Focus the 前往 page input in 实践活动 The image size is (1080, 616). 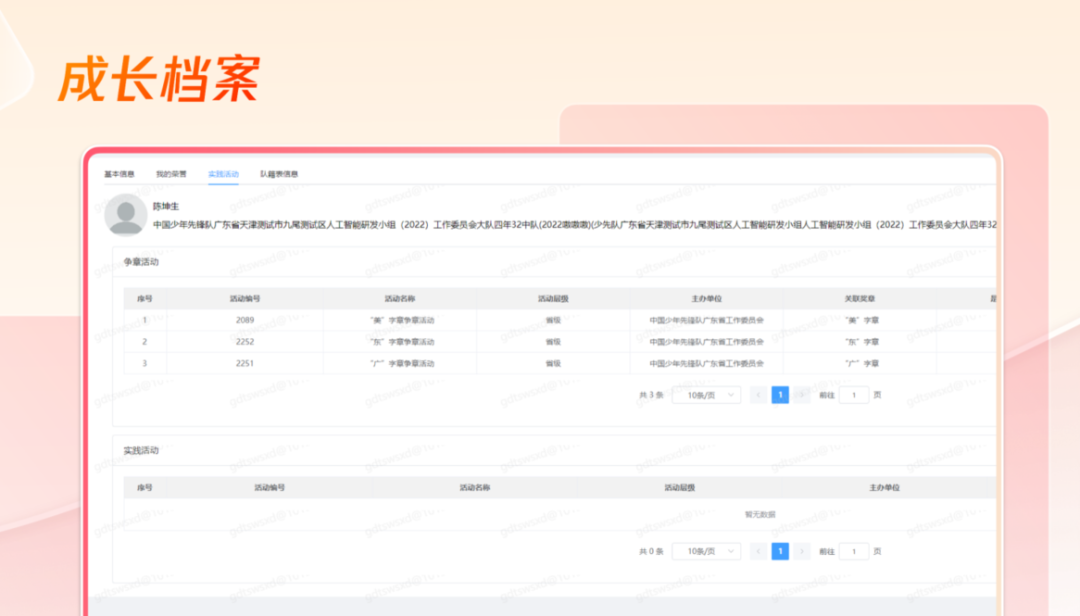click(x=854, y=551)
